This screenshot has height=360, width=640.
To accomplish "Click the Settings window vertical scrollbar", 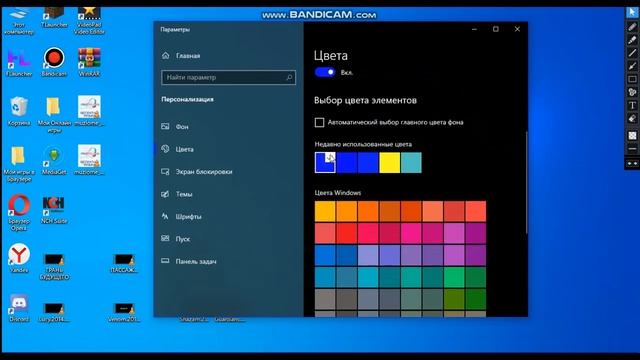I will tap(526, 182).
